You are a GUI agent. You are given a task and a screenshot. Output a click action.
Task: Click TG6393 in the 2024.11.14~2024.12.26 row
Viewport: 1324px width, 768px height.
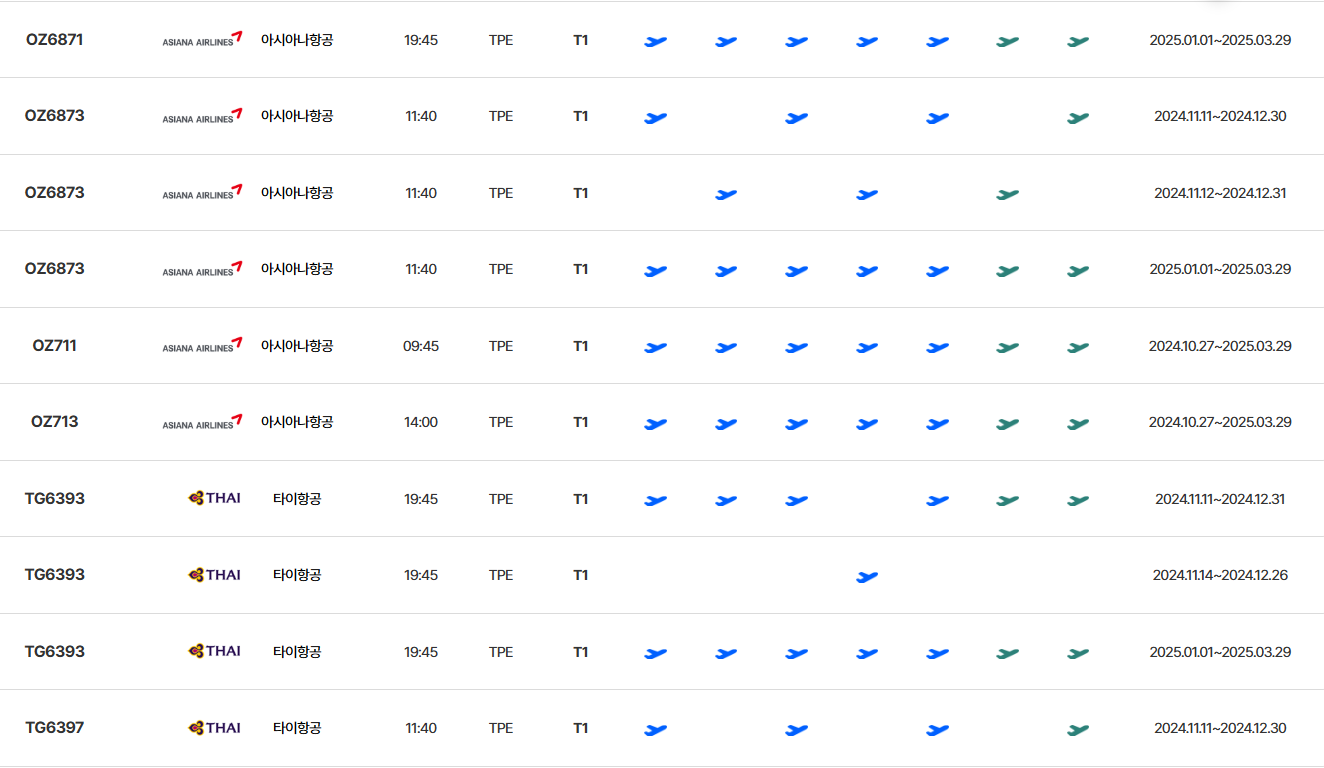tap(54, 575)
